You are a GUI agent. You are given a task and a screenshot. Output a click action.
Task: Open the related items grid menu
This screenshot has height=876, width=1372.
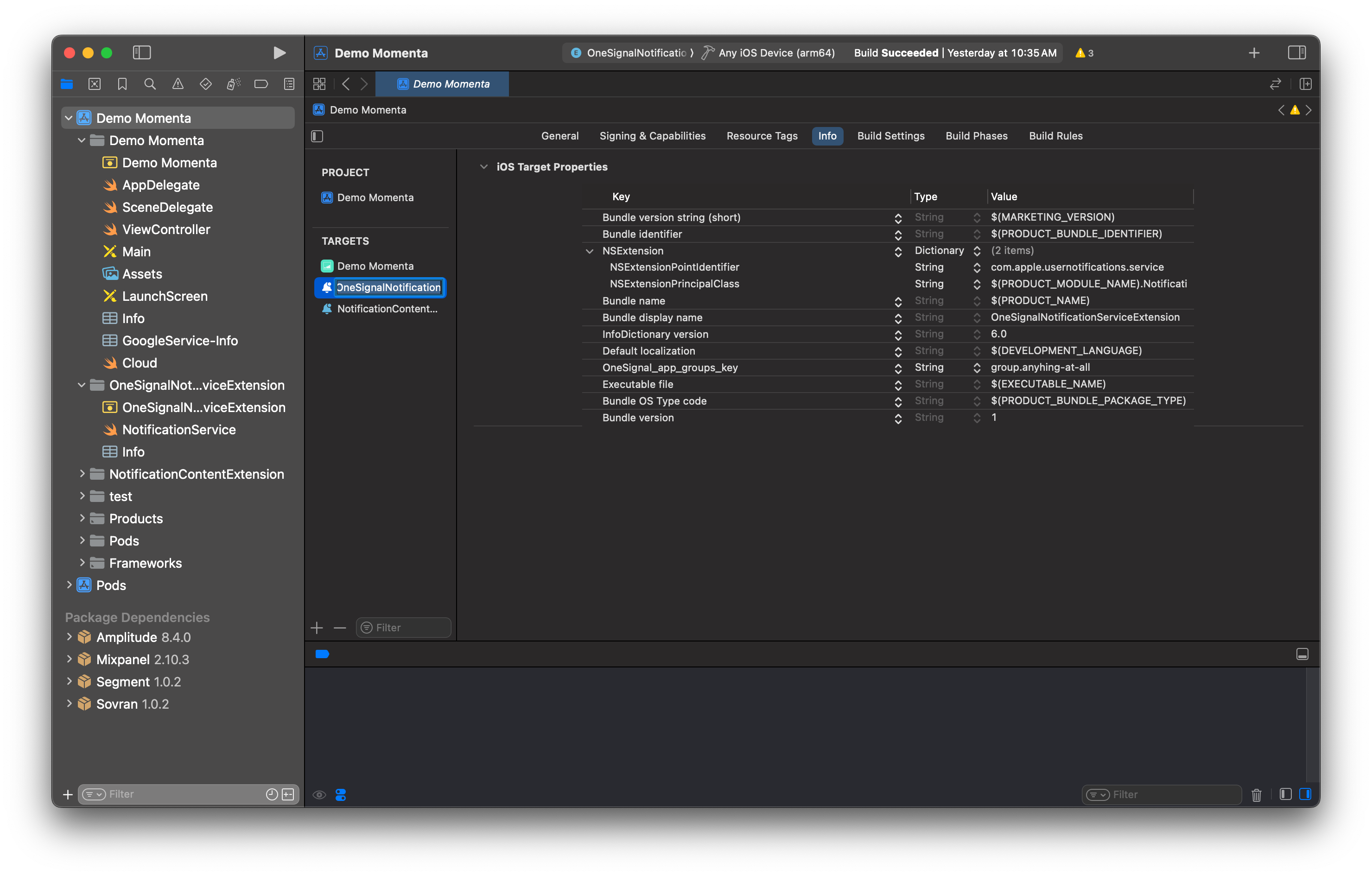[x=319, y=84]
